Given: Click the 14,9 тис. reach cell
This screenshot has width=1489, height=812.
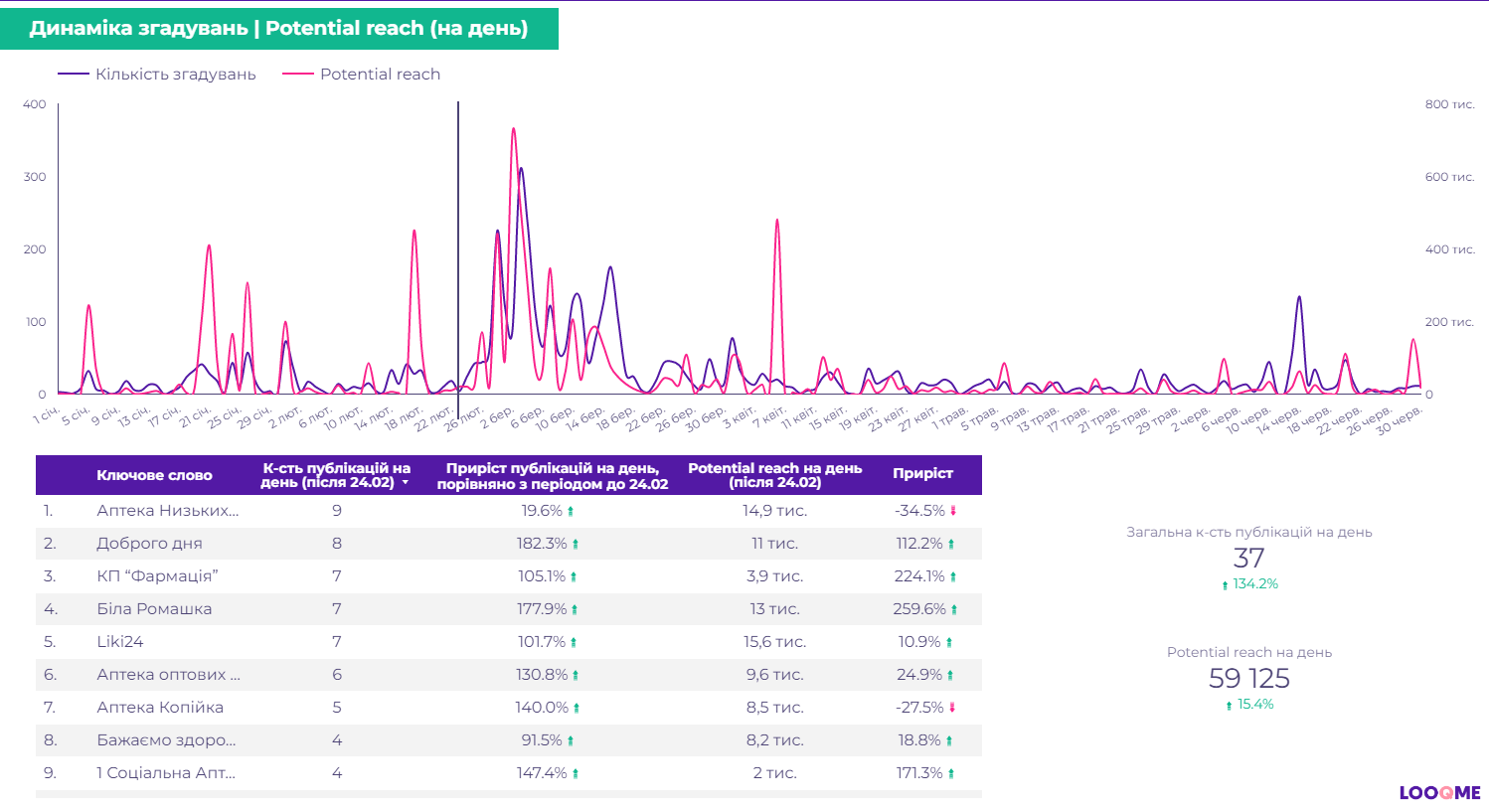Looking at the screenshot, I should point(774,511).
